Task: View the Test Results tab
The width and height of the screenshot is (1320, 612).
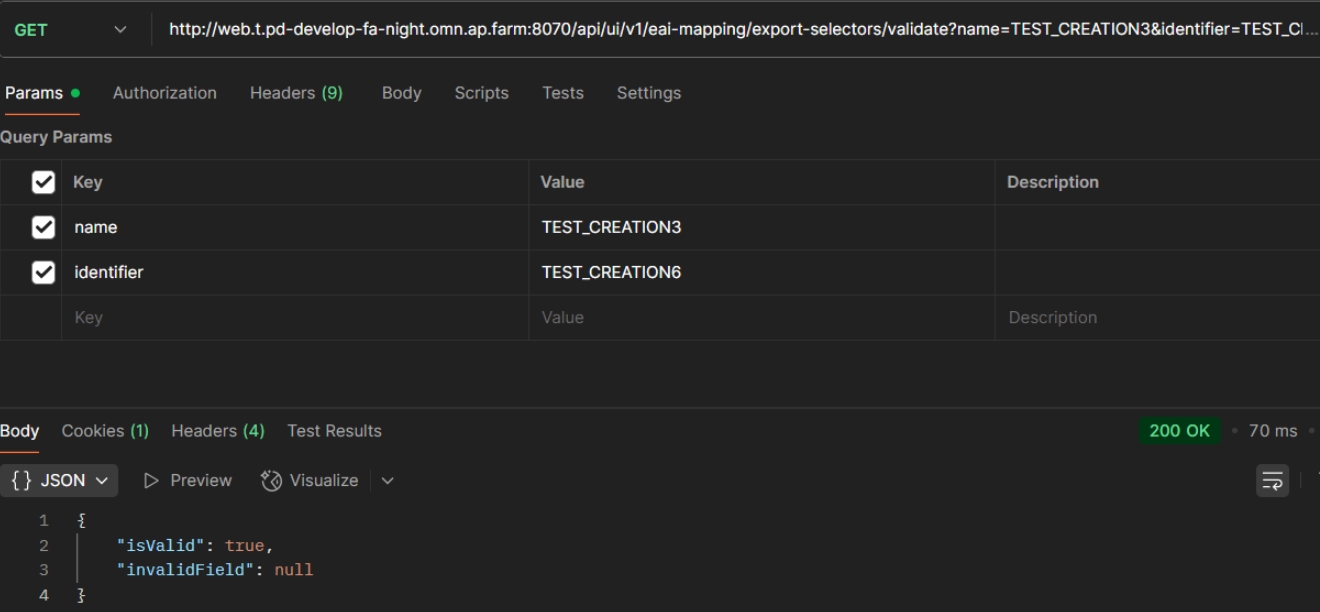Action: pyautogui.click(x=334, y=431)
